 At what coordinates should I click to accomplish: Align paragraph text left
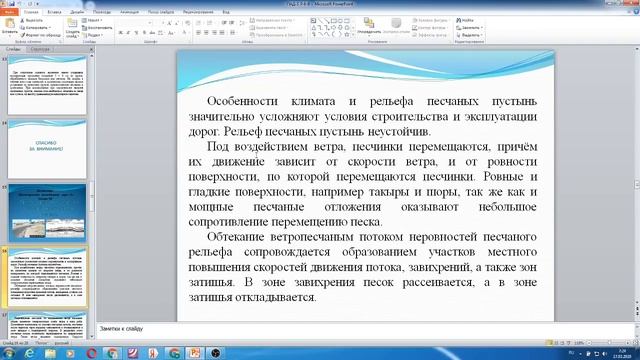(199, 33)
